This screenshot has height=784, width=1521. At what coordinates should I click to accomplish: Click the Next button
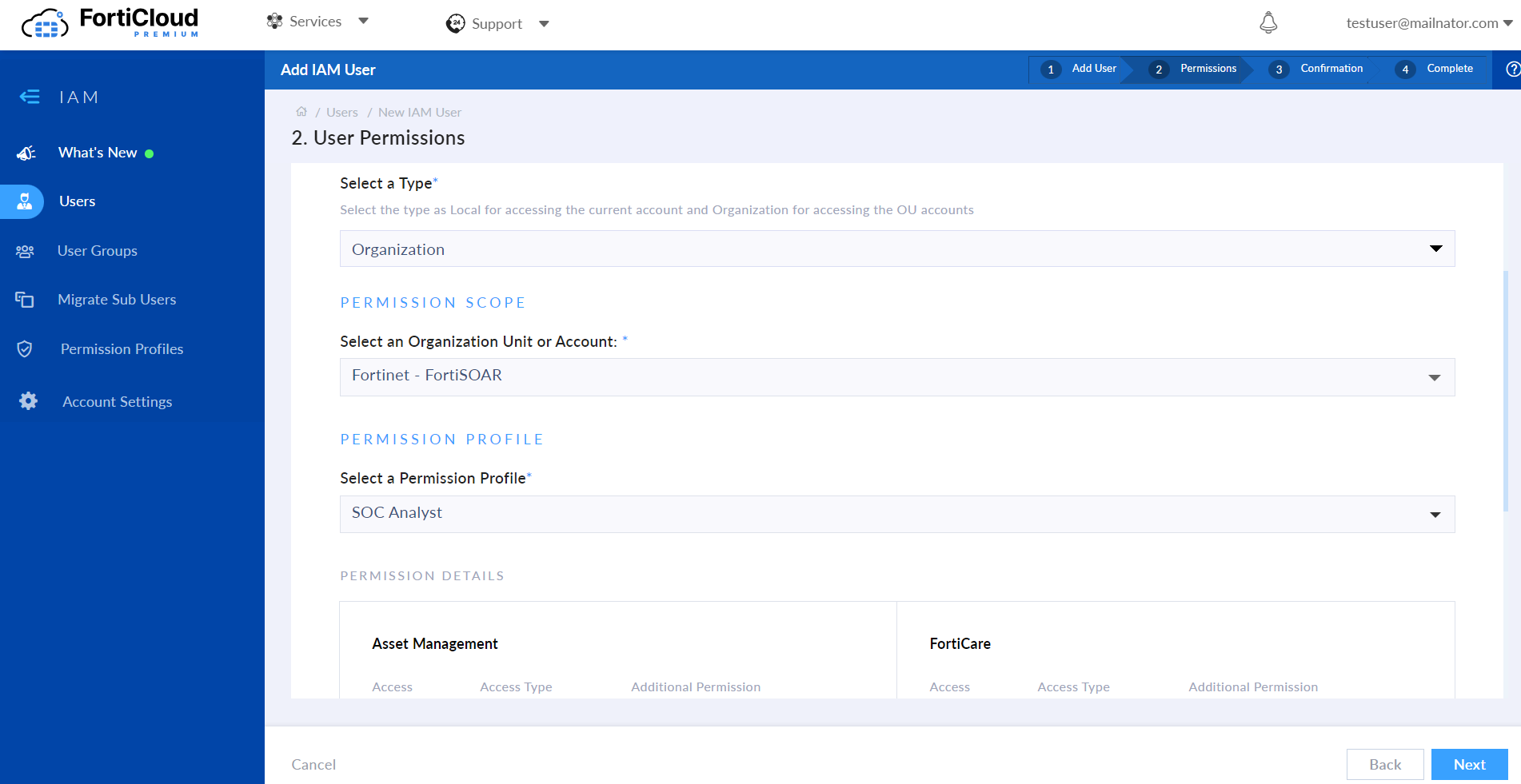1469,764
